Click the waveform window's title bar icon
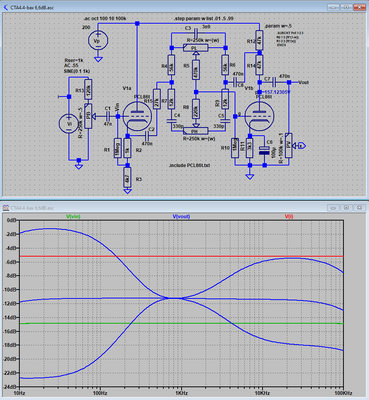Screen dimensions: 369x400 pyautogui.click(x=6, y=208)
